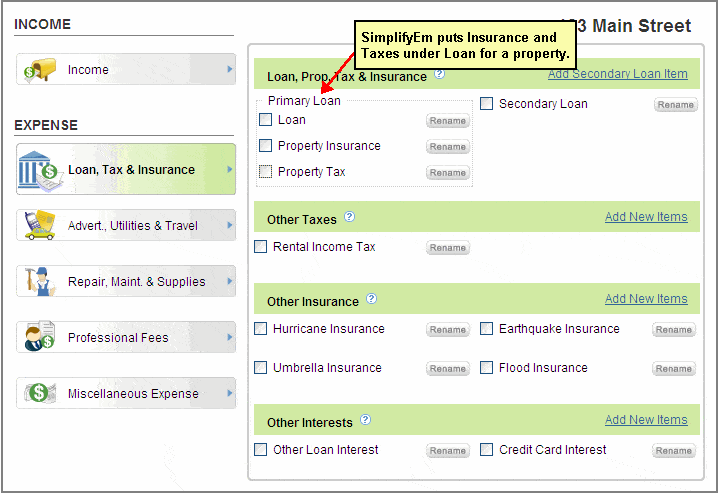
Task: Click Add New Items under Other Interests
Action: click(x=646, y=420)
